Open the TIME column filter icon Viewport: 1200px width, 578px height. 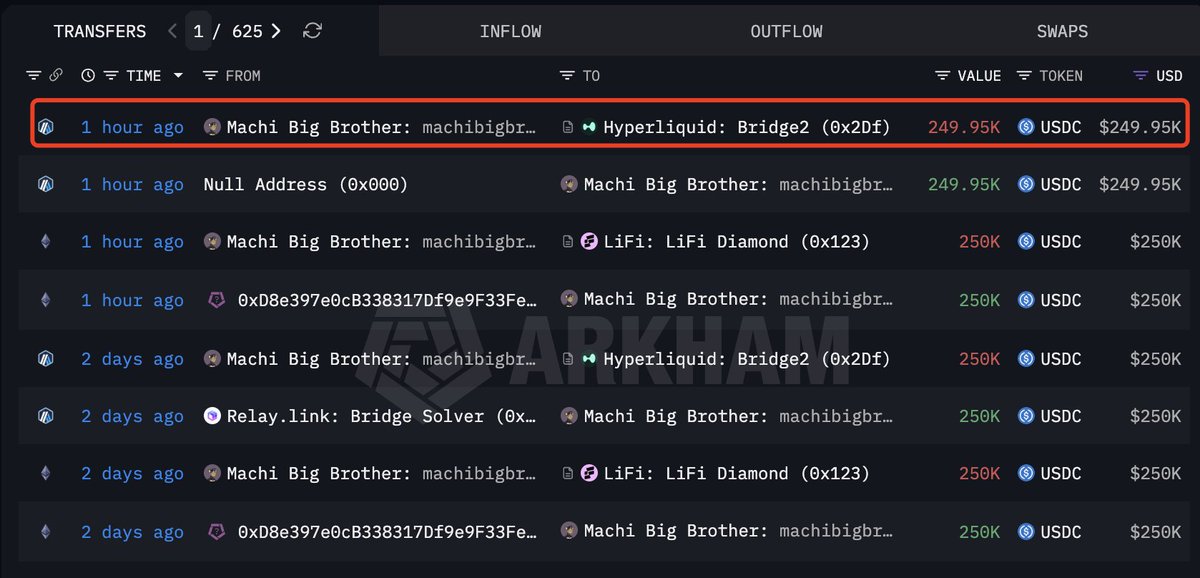click(110, 76)
